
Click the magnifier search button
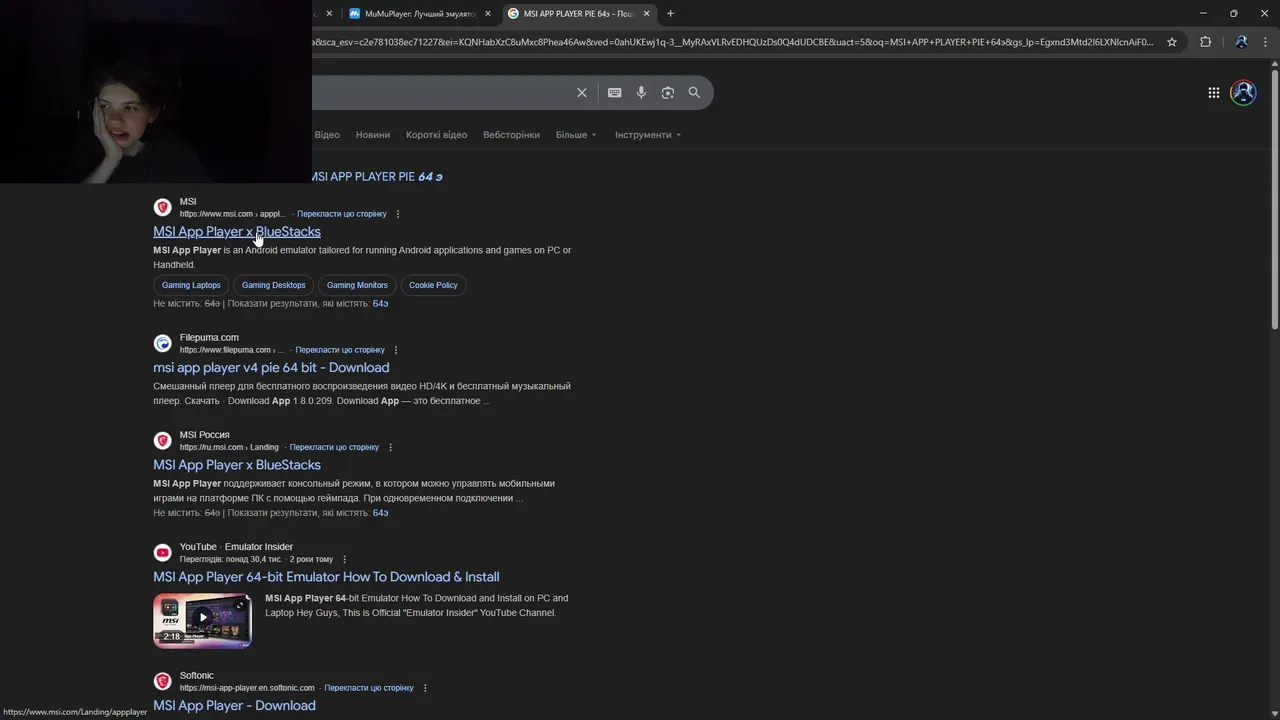click(694, 93)
